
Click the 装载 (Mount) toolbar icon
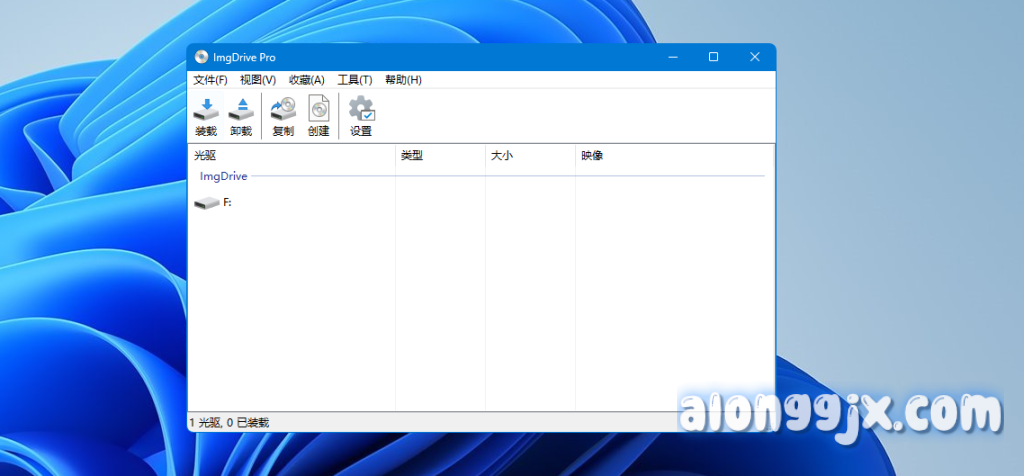[205, 115]
